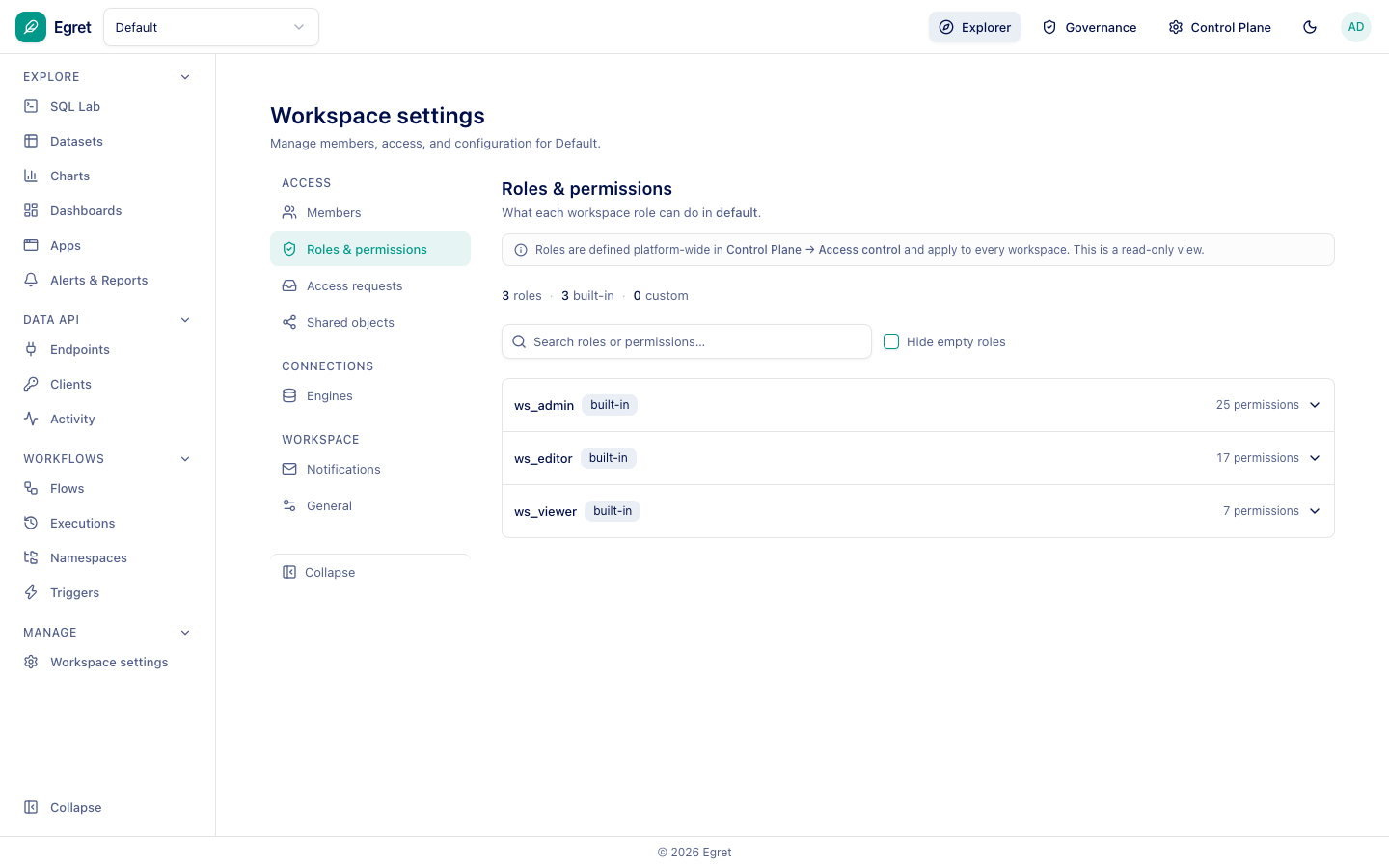Image resolution: width=1389 pixels, height=868 pixels.
Task: Open the Engines connections page
Action: tap(370, 395)
